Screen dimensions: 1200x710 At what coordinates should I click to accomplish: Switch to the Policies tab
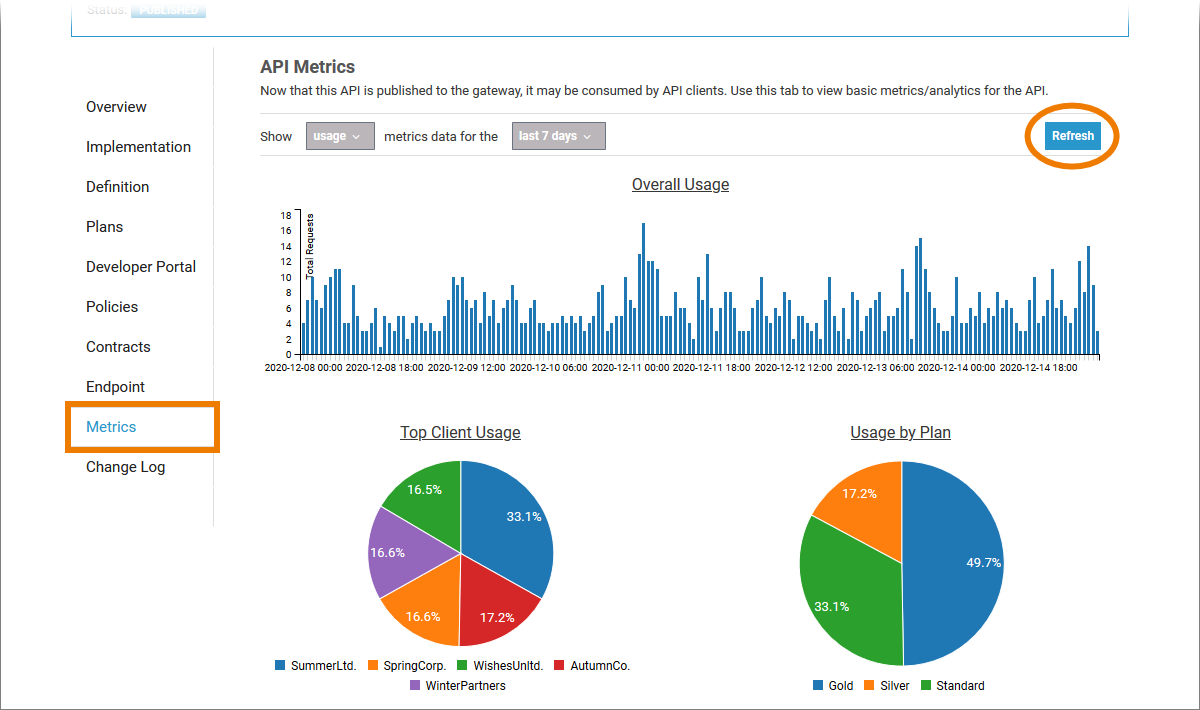112,307
